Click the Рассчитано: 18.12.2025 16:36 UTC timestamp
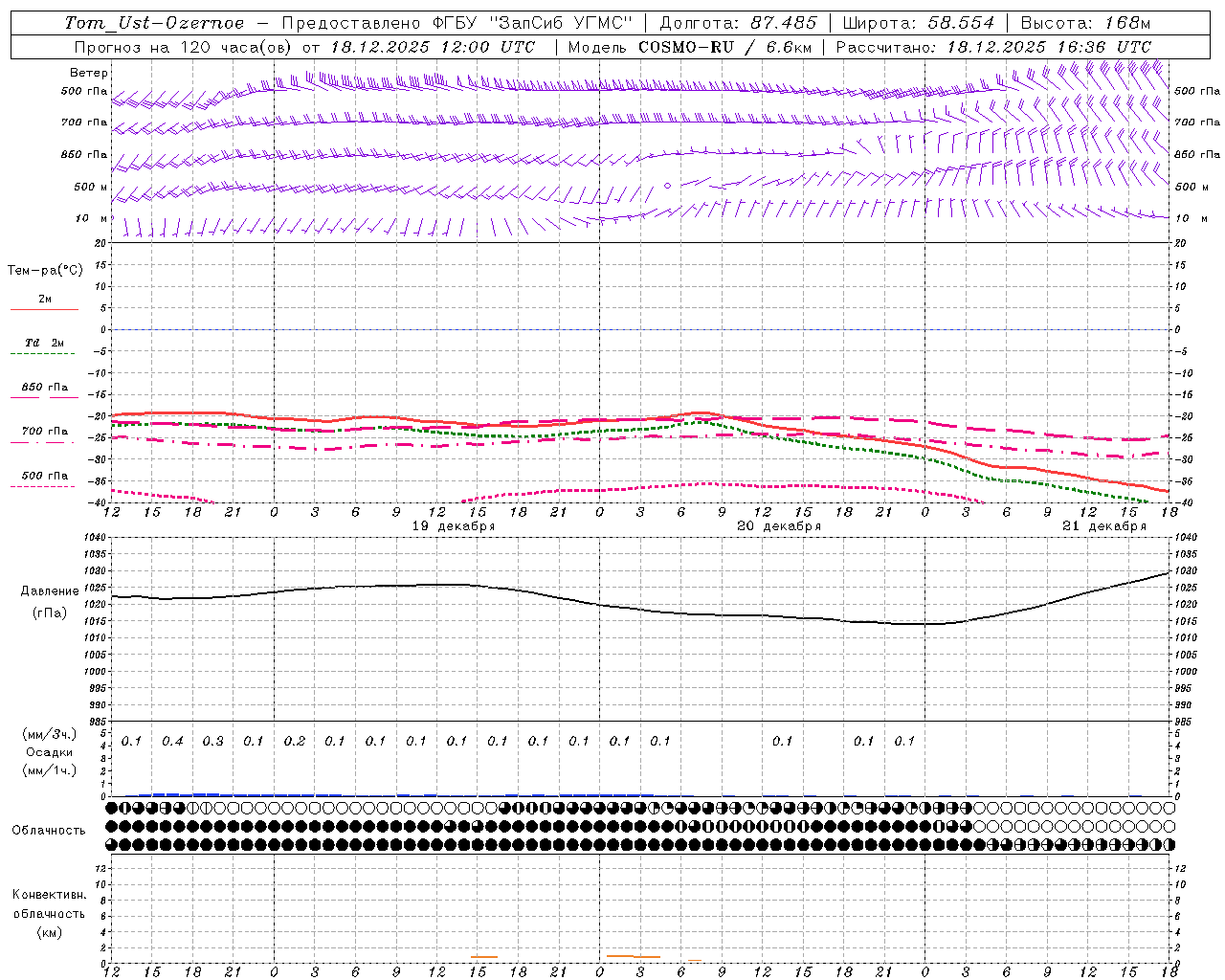 coord(993,47)
